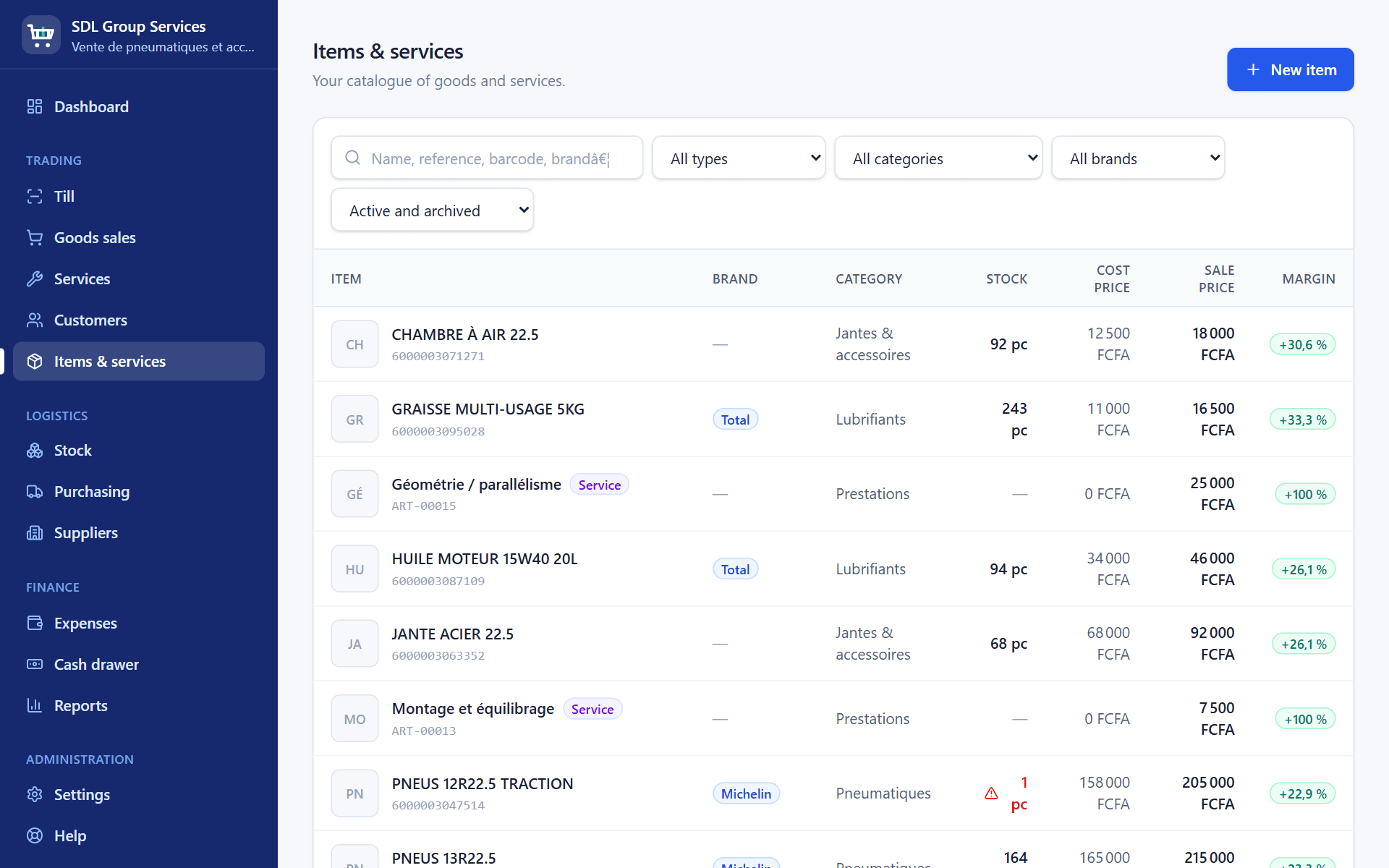Focus the name, reference, barcode search field
Screen dimensions: 1389x868
[487, 158]
